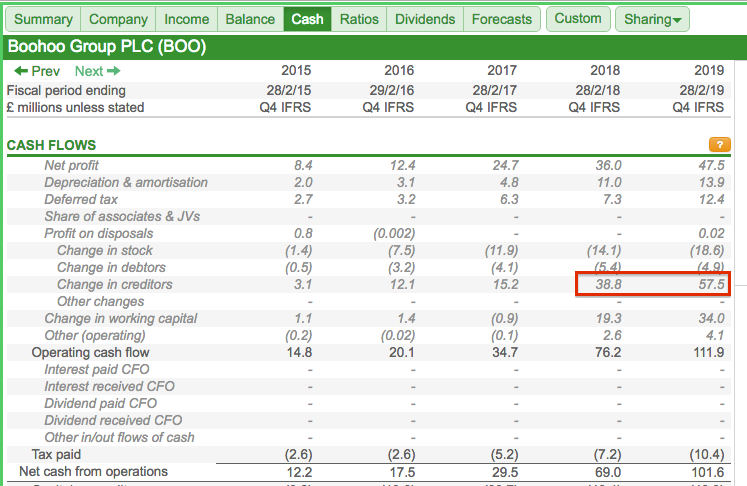Select fiscal period ending 29/2/16
Image resolution: width=747 pixels, height=486 pixels.
pyautogui.click(x=392, y=90)
